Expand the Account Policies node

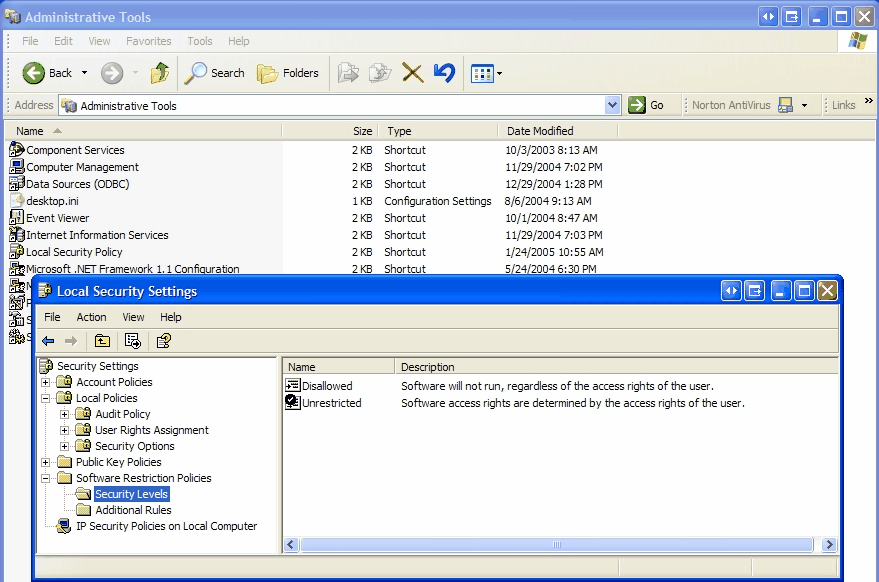point(45,382)
